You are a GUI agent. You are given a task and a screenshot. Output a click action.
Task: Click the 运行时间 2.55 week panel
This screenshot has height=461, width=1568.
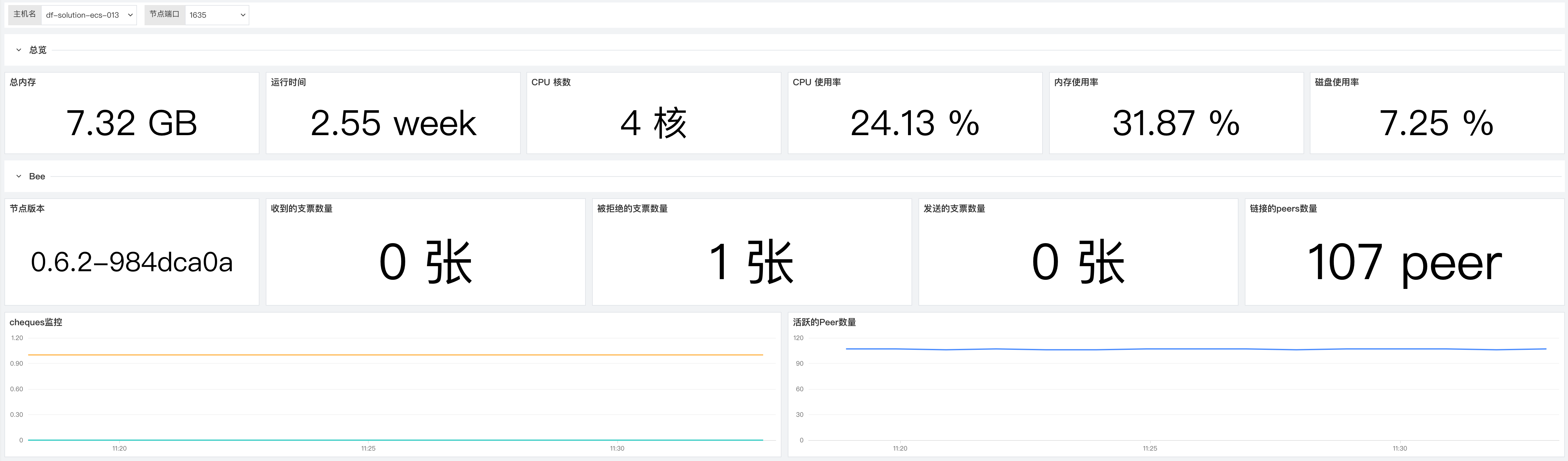(x=393, y=123)
